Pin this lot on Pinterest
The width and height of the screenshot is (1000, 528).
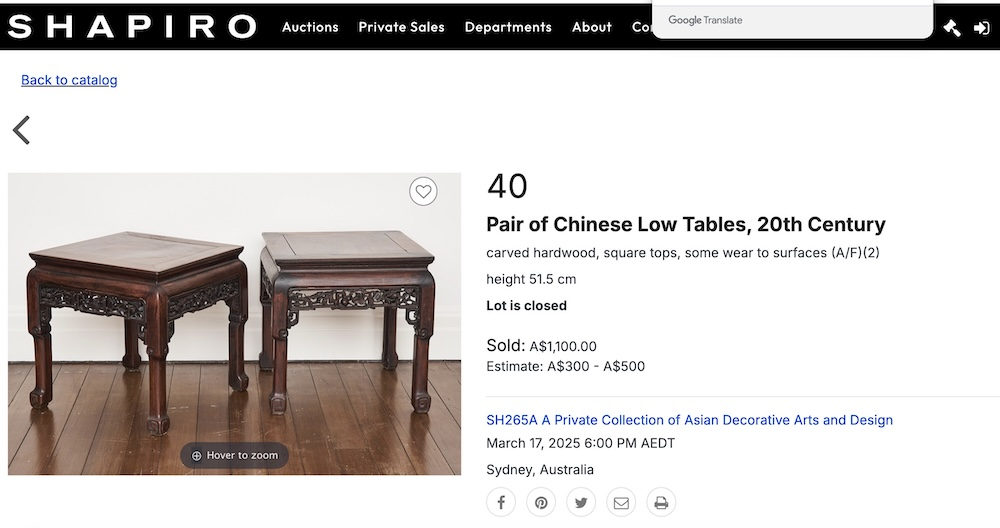pos(541,502)
